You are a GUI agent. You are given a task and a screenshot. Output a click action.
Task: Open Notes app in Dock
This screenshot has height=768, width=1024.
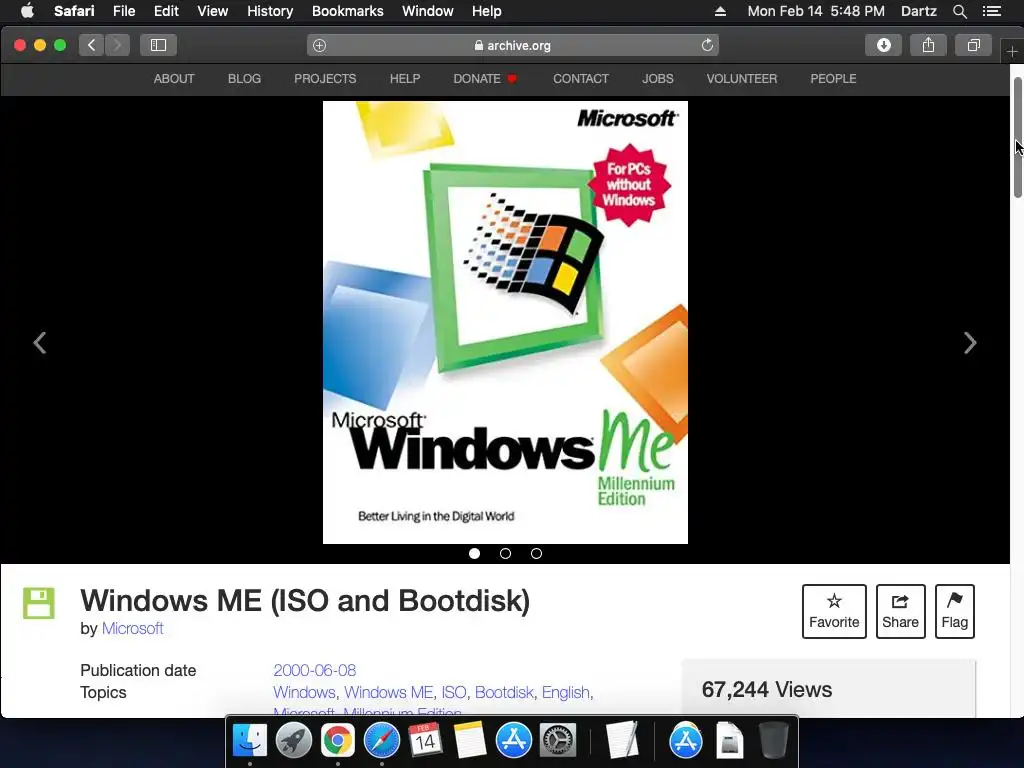click(470, 741)
